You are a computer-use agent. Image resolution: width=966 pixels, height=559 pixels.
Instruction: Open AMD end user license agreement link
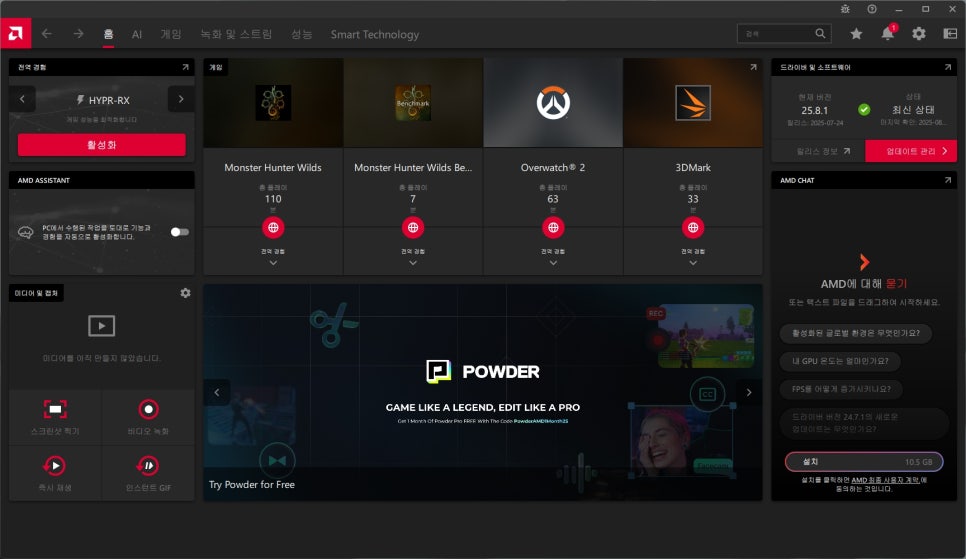click(885, 480)
